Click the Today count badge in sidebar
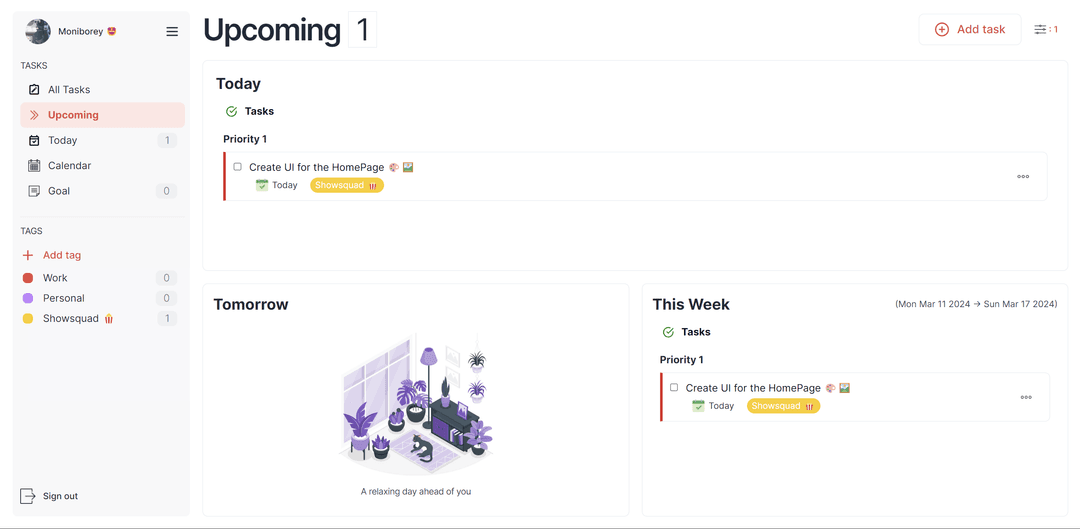 tap(166, 141)
